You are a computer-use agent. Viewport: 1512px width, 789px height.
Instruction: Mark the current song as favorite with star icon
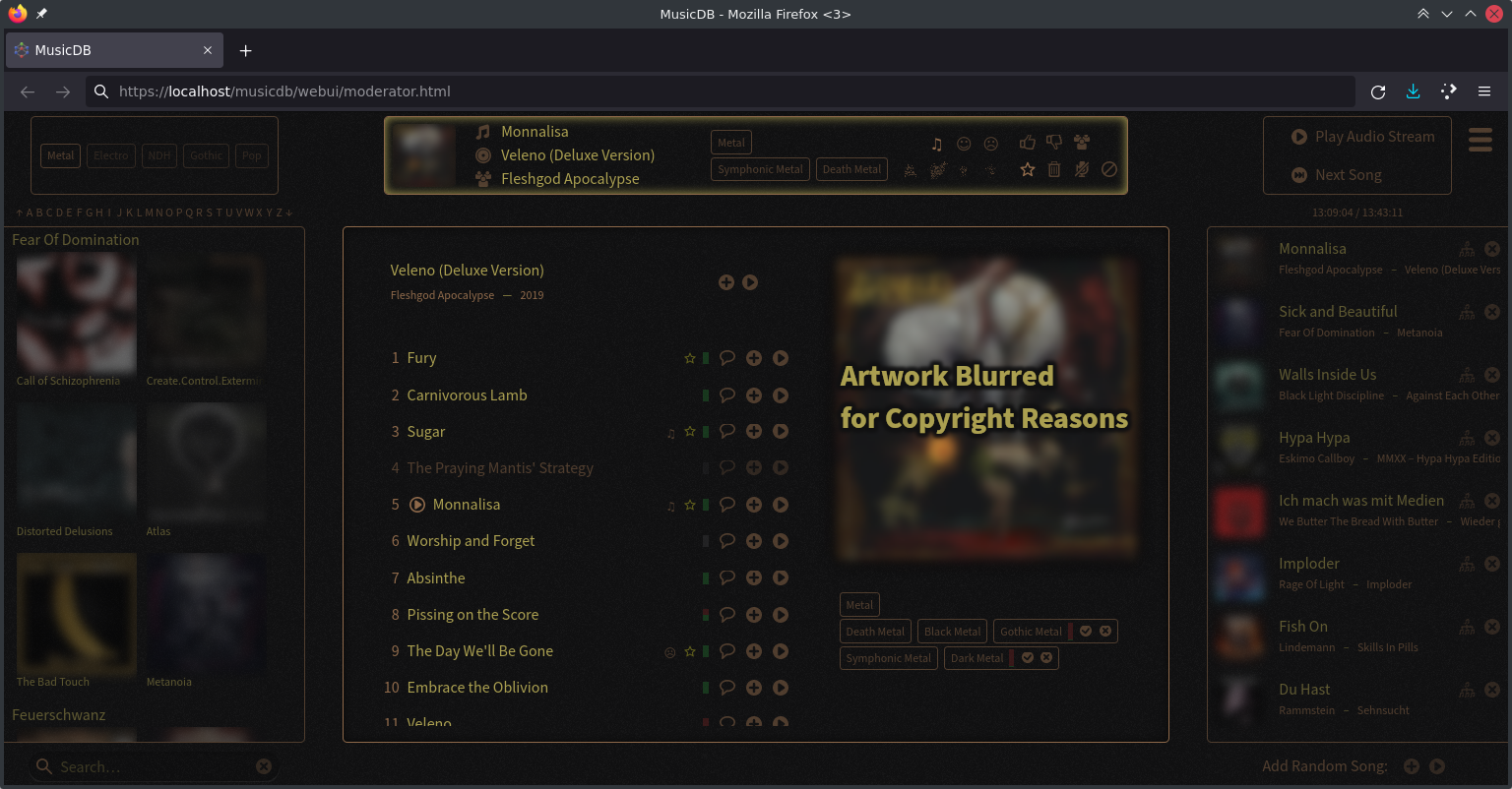coord(1027,170)
